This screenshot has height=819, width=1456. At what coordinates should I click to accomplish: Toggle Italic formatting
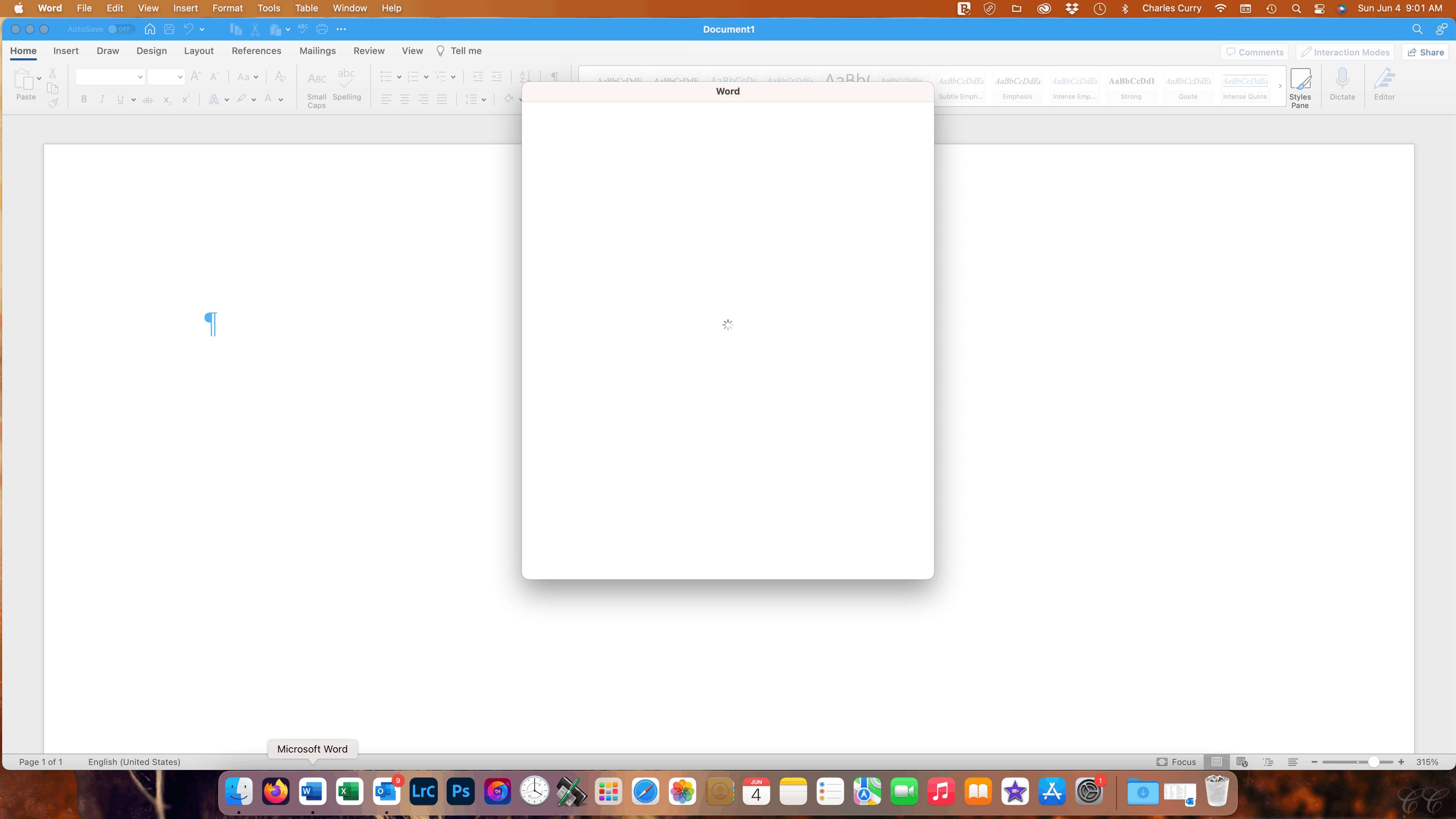pyautogui.click(x=102, y=100)
